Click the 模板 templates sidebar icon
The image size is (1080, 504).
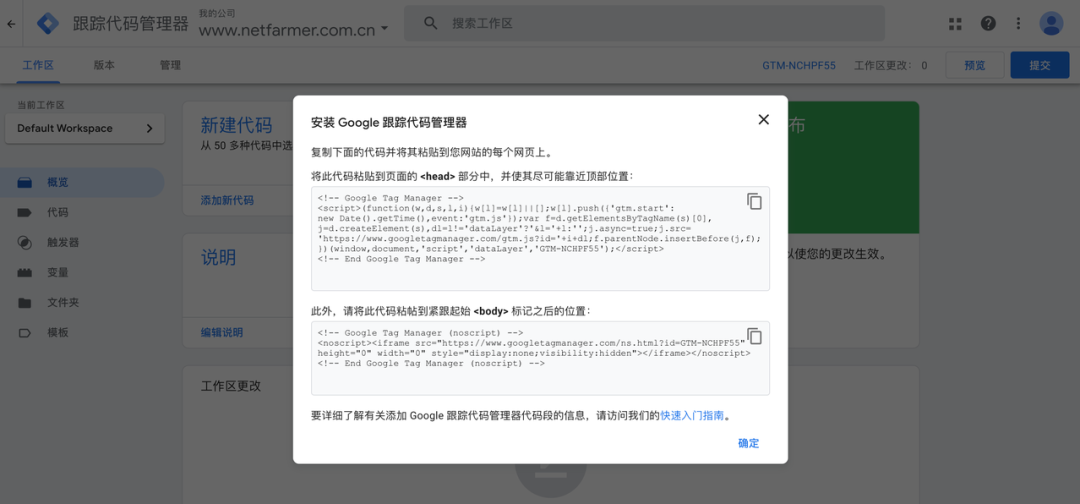(25, 333)
